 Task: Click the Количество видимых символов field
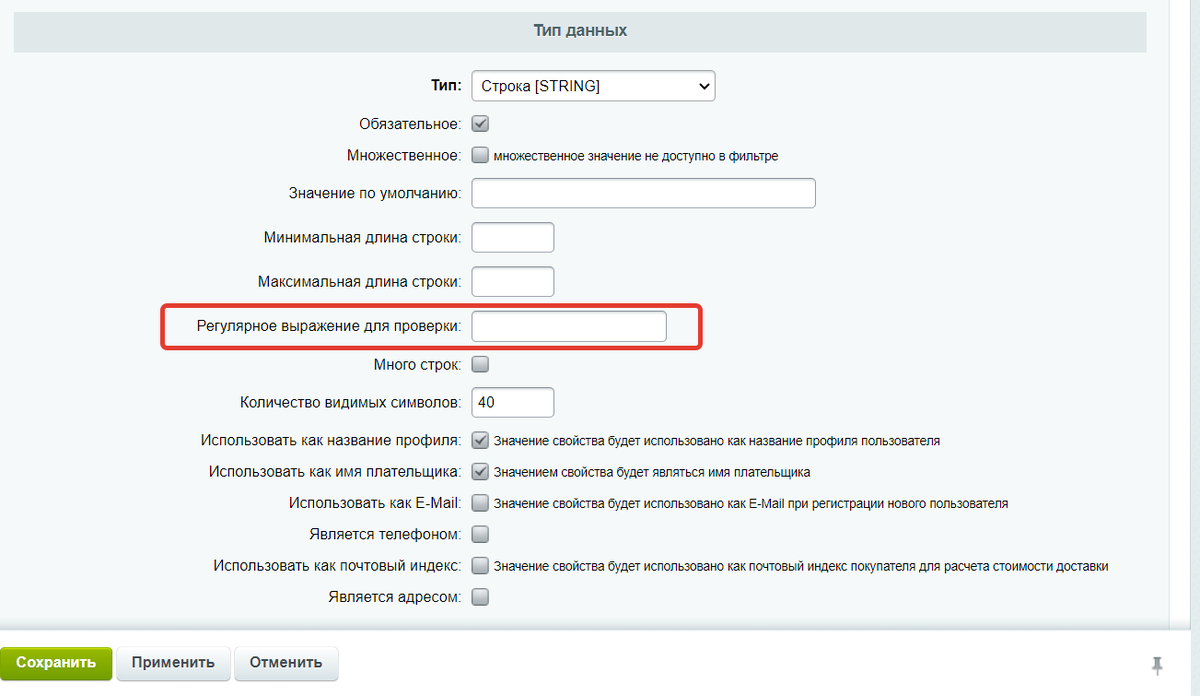coord(512,402)
